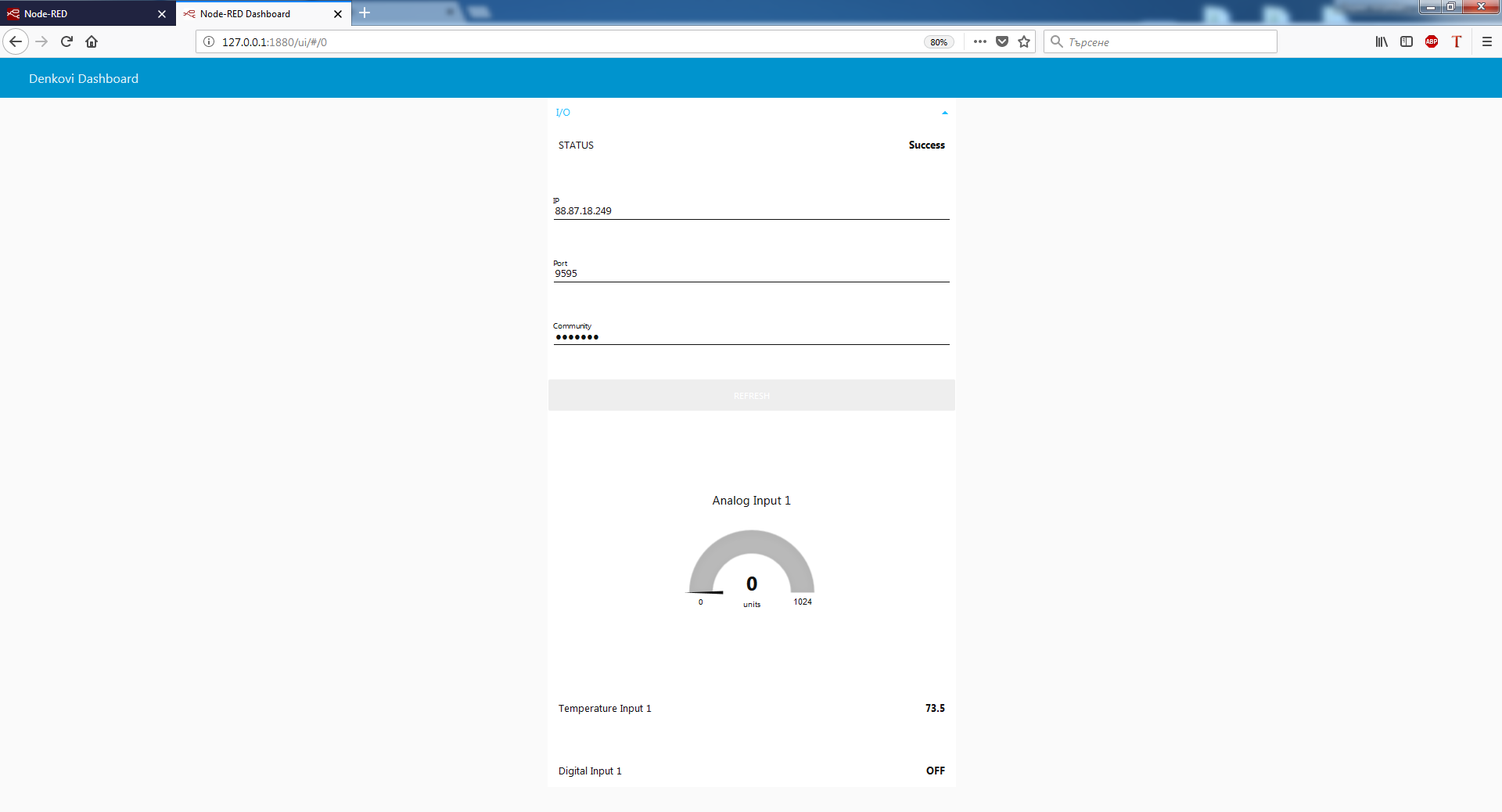The image size is (1502, 812).
Task: Save page to Pocket
Action: [1002, 41]
